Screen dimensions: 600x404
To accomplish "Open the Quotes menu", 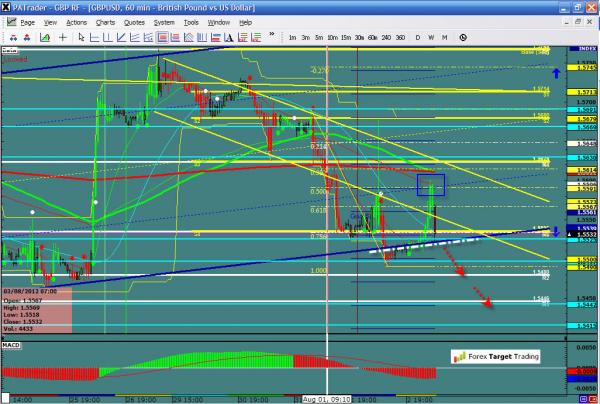I will pos(135,21).
